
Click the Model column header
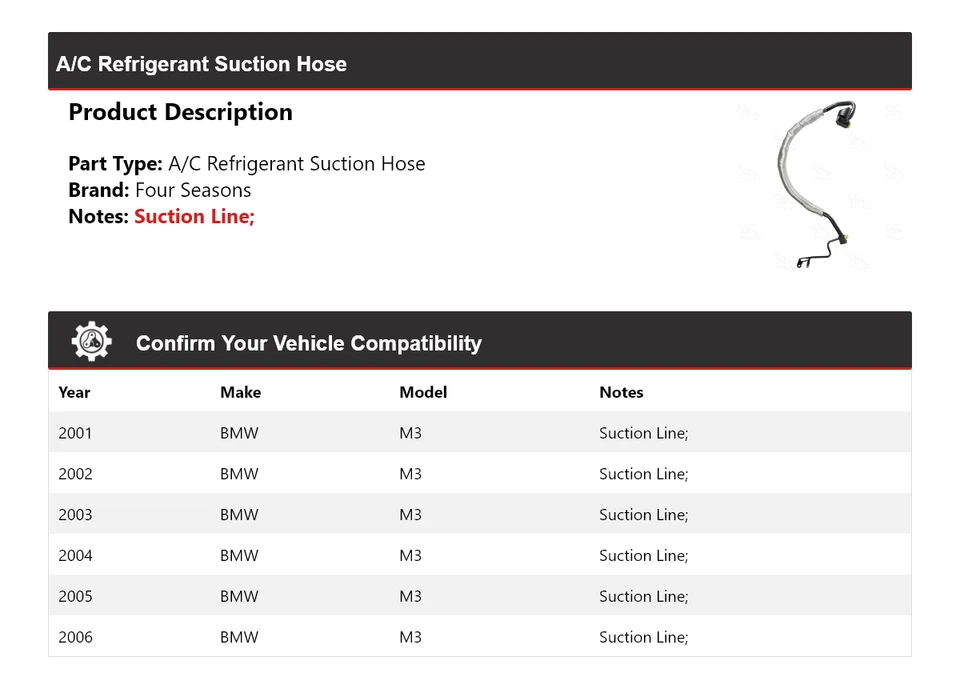point(423,392)
